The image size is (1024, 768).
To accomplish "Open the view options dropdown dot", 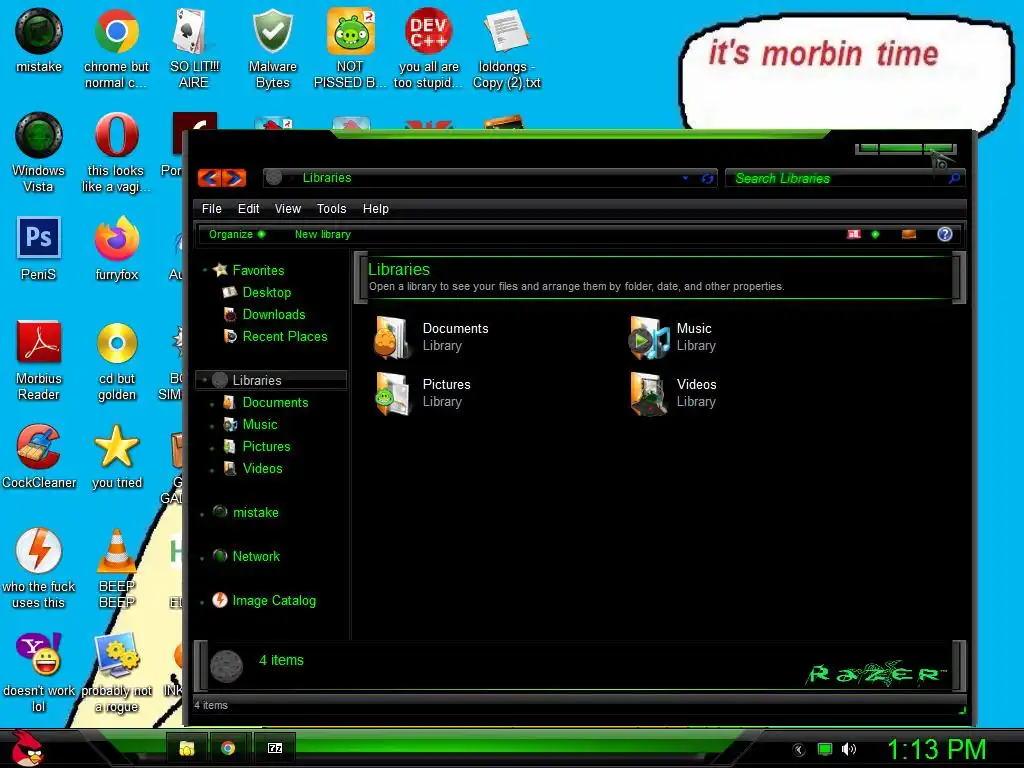I will [x=875, y=234].
